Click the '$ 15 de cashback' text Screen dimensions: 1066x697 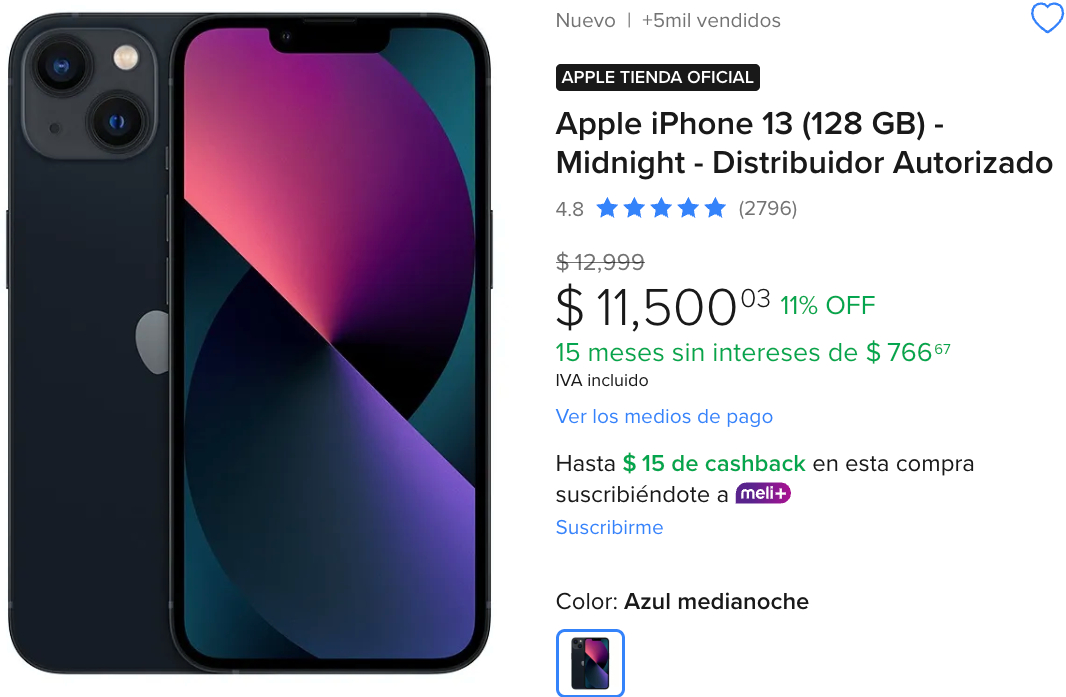point(714,464)
